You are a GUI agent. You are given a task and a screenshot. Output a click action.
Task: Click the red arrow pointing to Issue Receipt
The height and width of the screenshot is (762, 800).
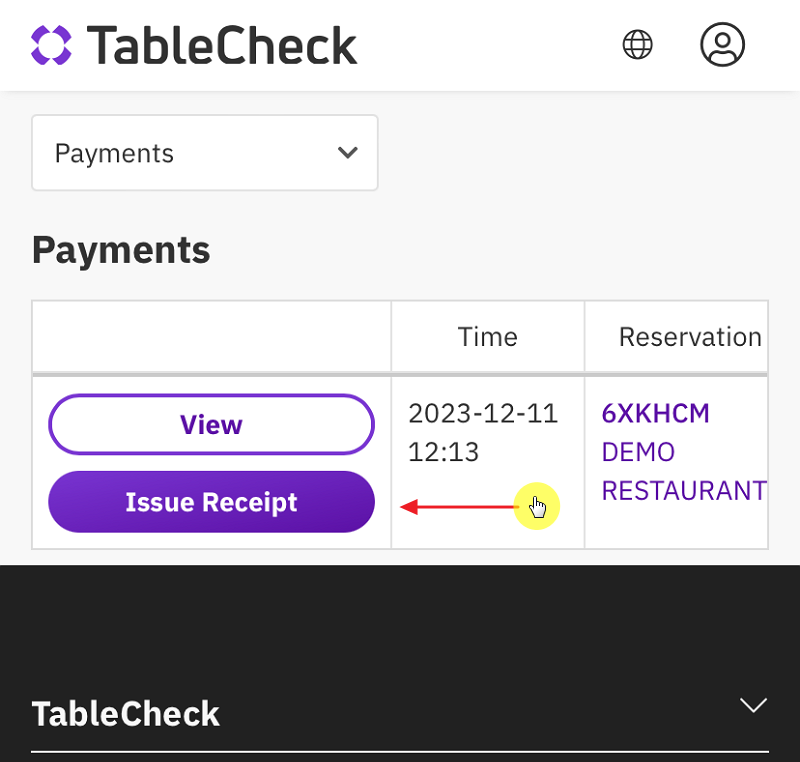pos(456,508)
